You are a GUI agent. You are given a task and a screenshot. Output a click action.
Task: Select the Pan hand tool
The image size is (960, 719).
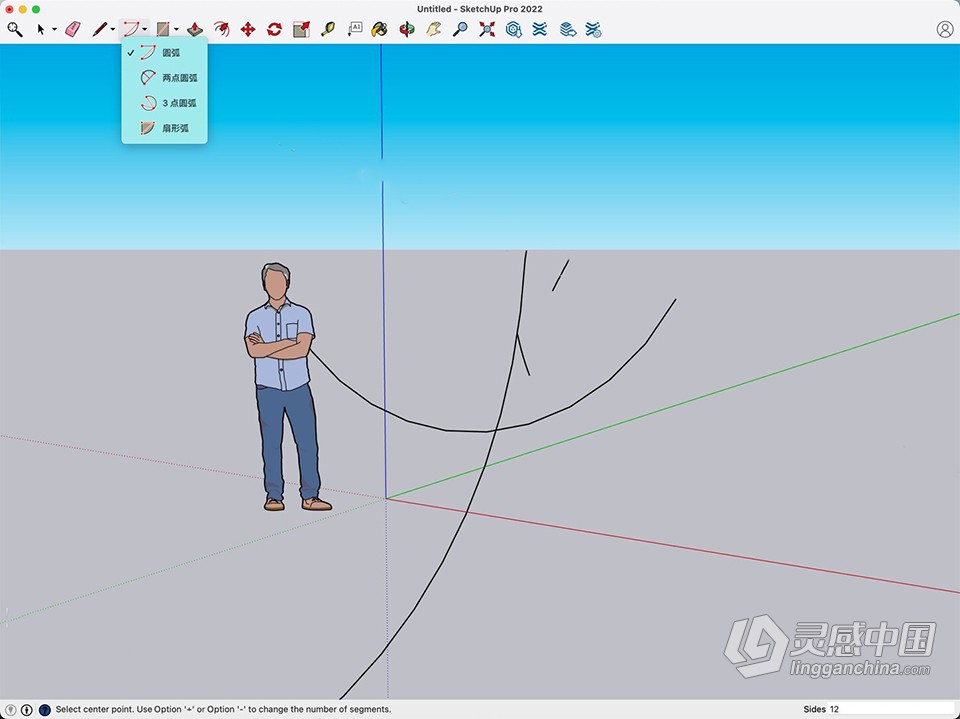click(433, 29)
